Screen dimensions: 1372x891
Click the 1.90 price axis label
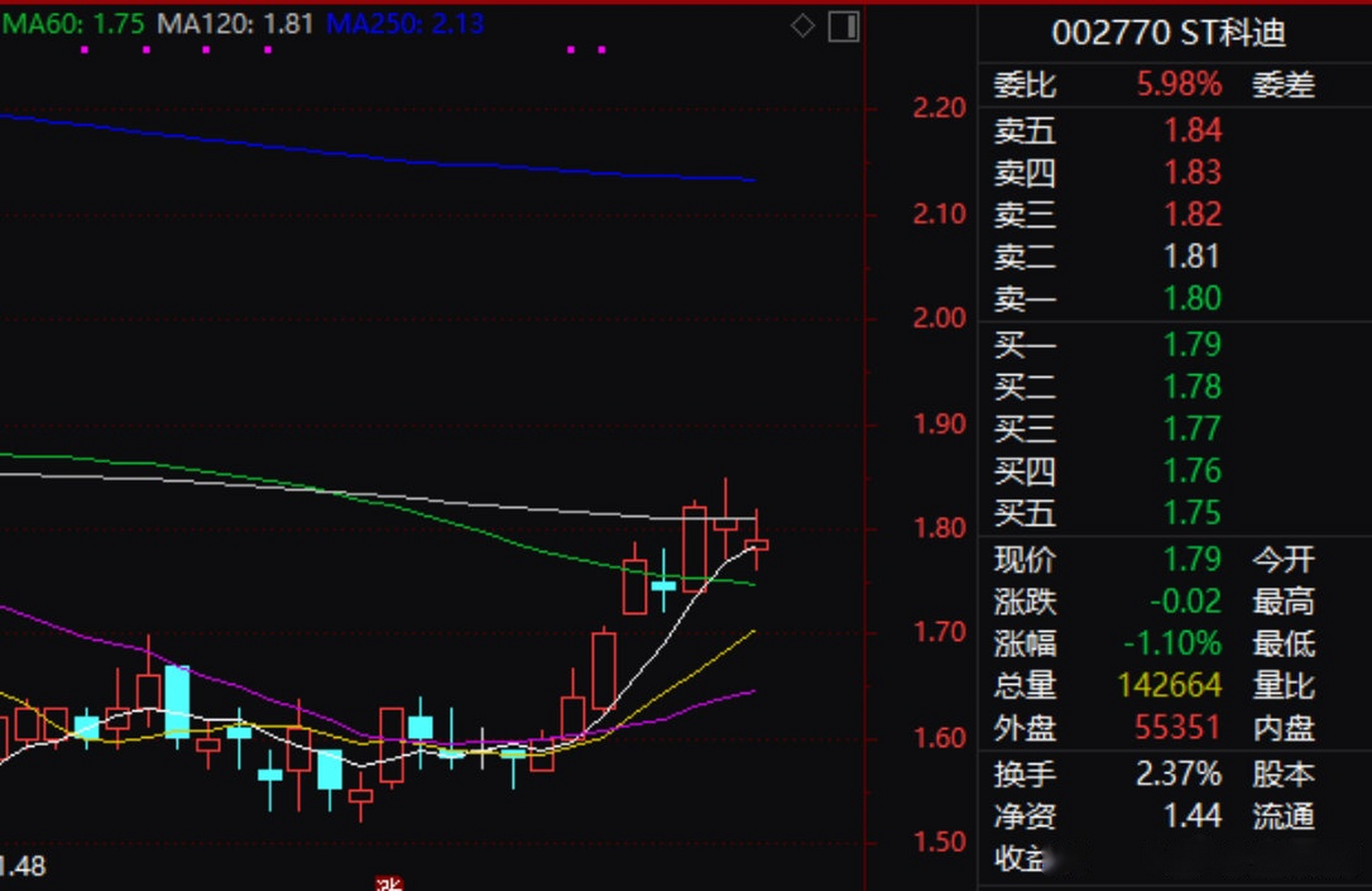coord(939,424)
